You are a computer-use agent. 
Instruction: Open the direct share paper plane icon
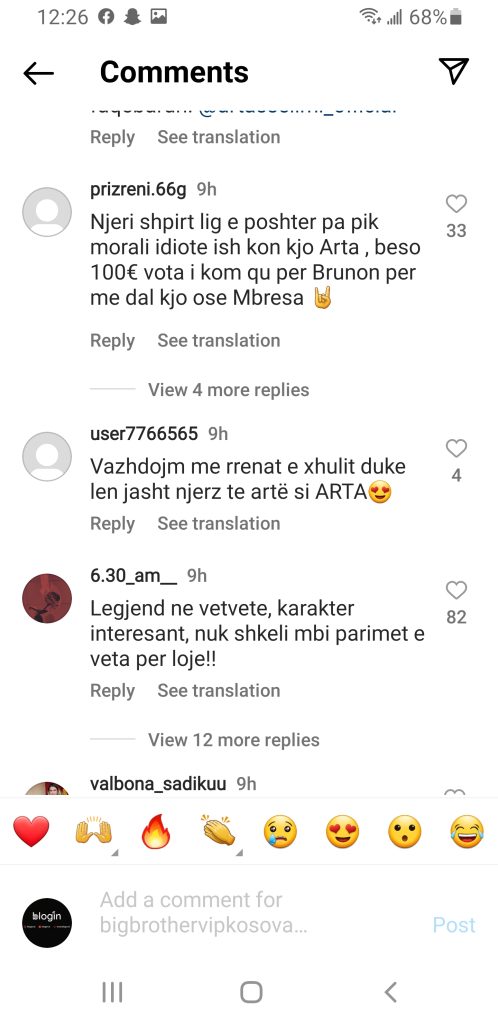454,71
